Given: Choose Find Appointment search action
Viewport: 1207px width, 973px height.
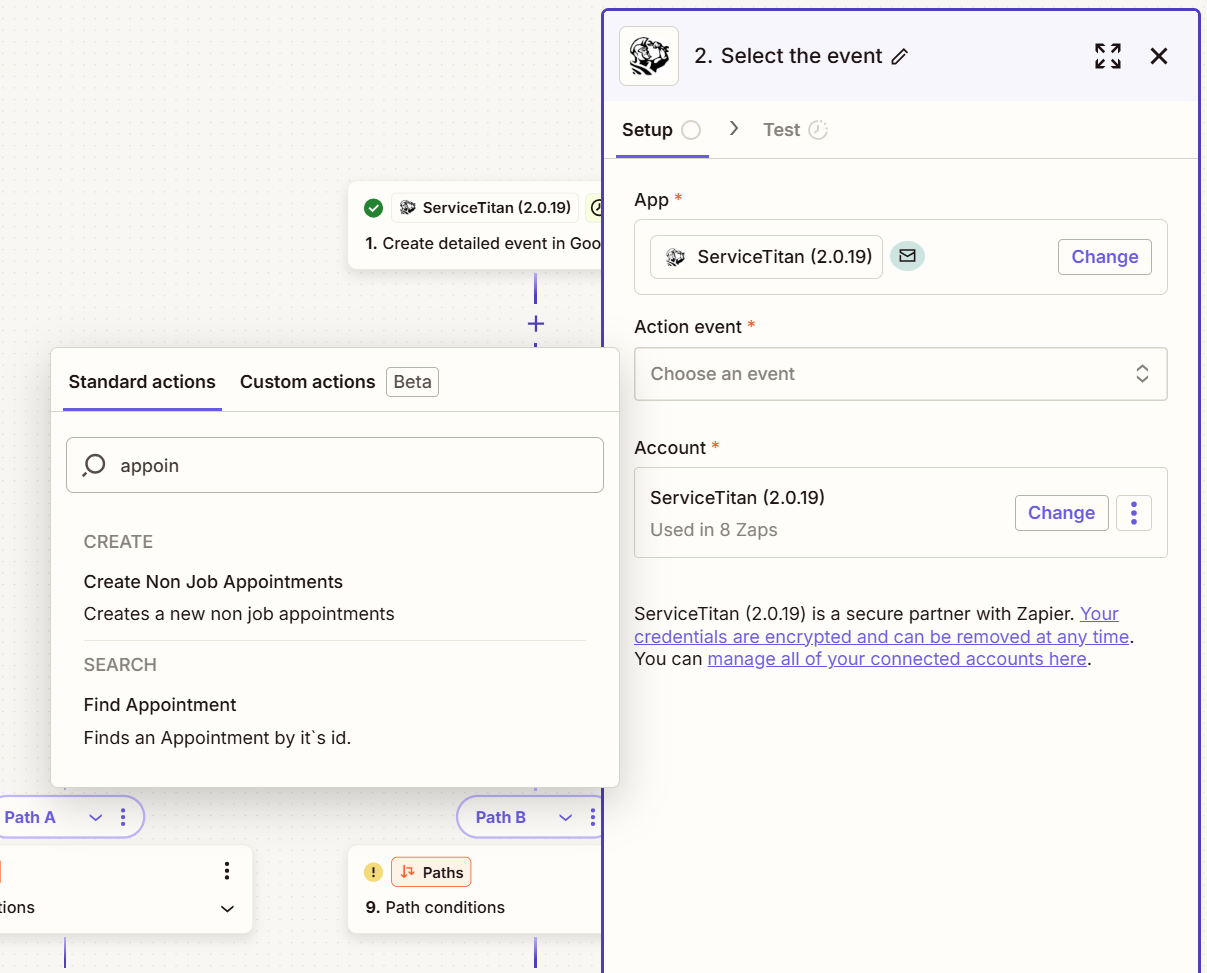Looking at the screenshot, I should (x=335, y=721).
